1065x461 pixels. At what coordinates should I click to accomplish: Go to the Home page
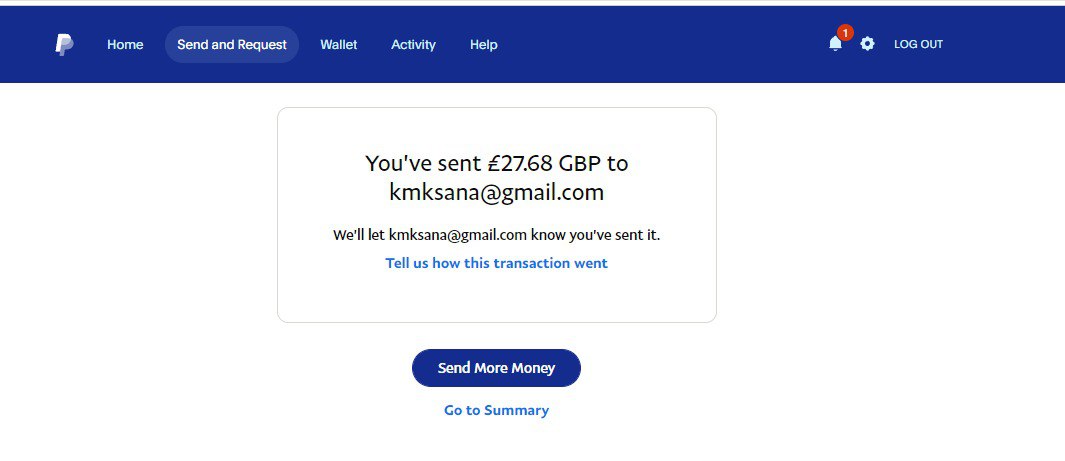[125, 45]
